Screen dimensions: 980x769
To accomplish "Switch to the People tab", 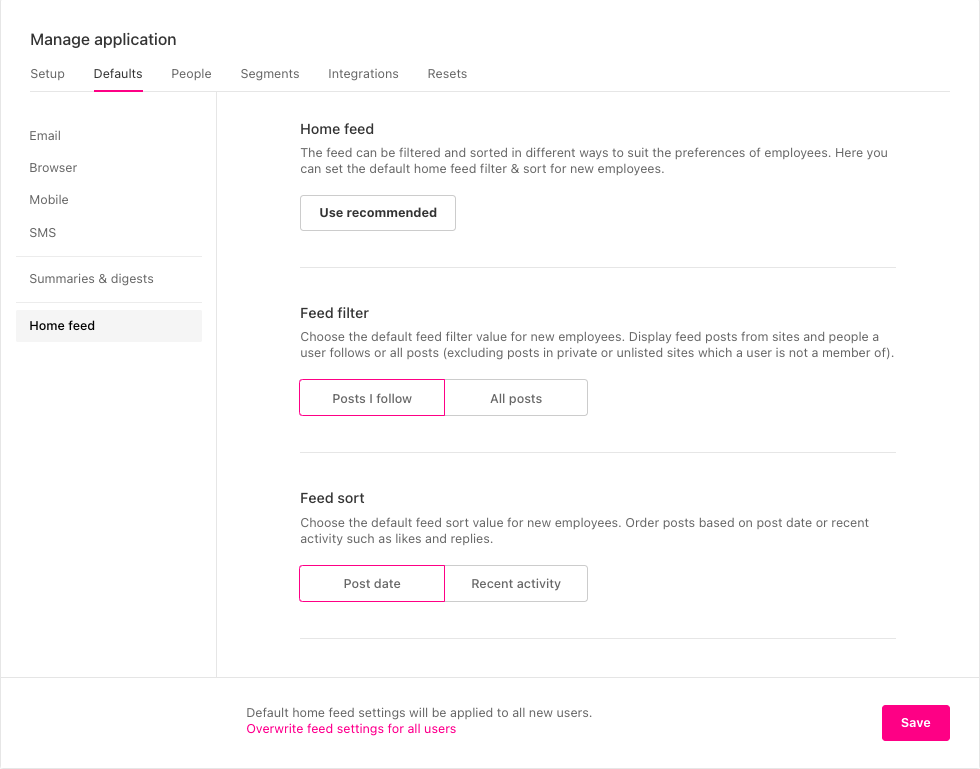I will pyautogui.click(x=191, y=74).
